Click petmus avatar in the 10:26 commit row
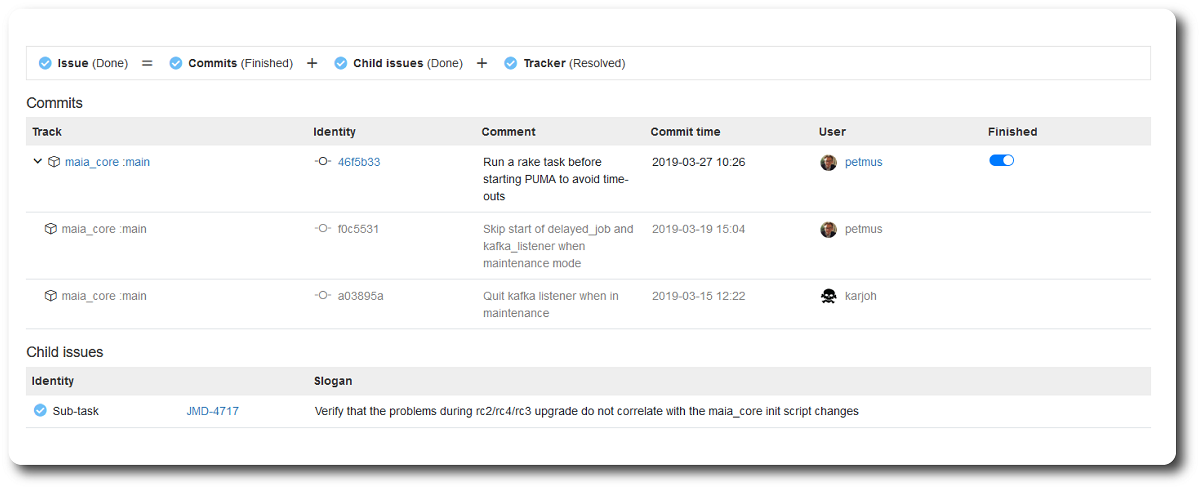The height and width of the screenshot is (489, 1200). point(828,162)
